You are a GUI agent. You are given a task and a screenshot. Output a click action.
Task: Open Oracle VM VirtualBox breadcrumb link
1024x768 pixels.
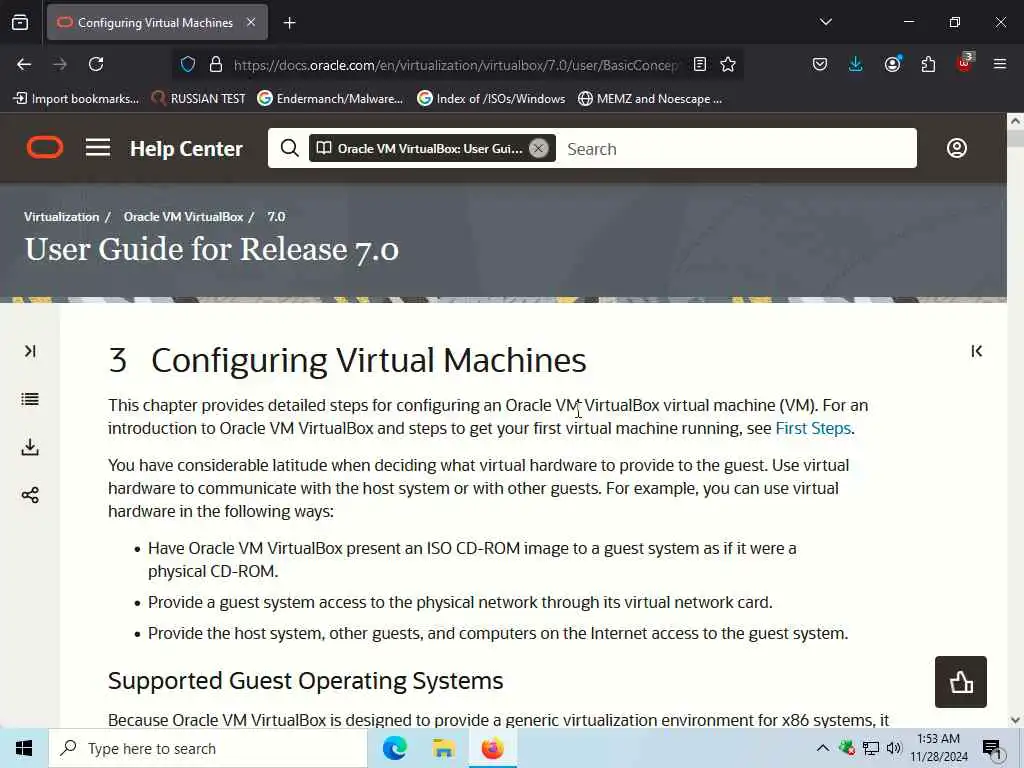pos(184,217)
